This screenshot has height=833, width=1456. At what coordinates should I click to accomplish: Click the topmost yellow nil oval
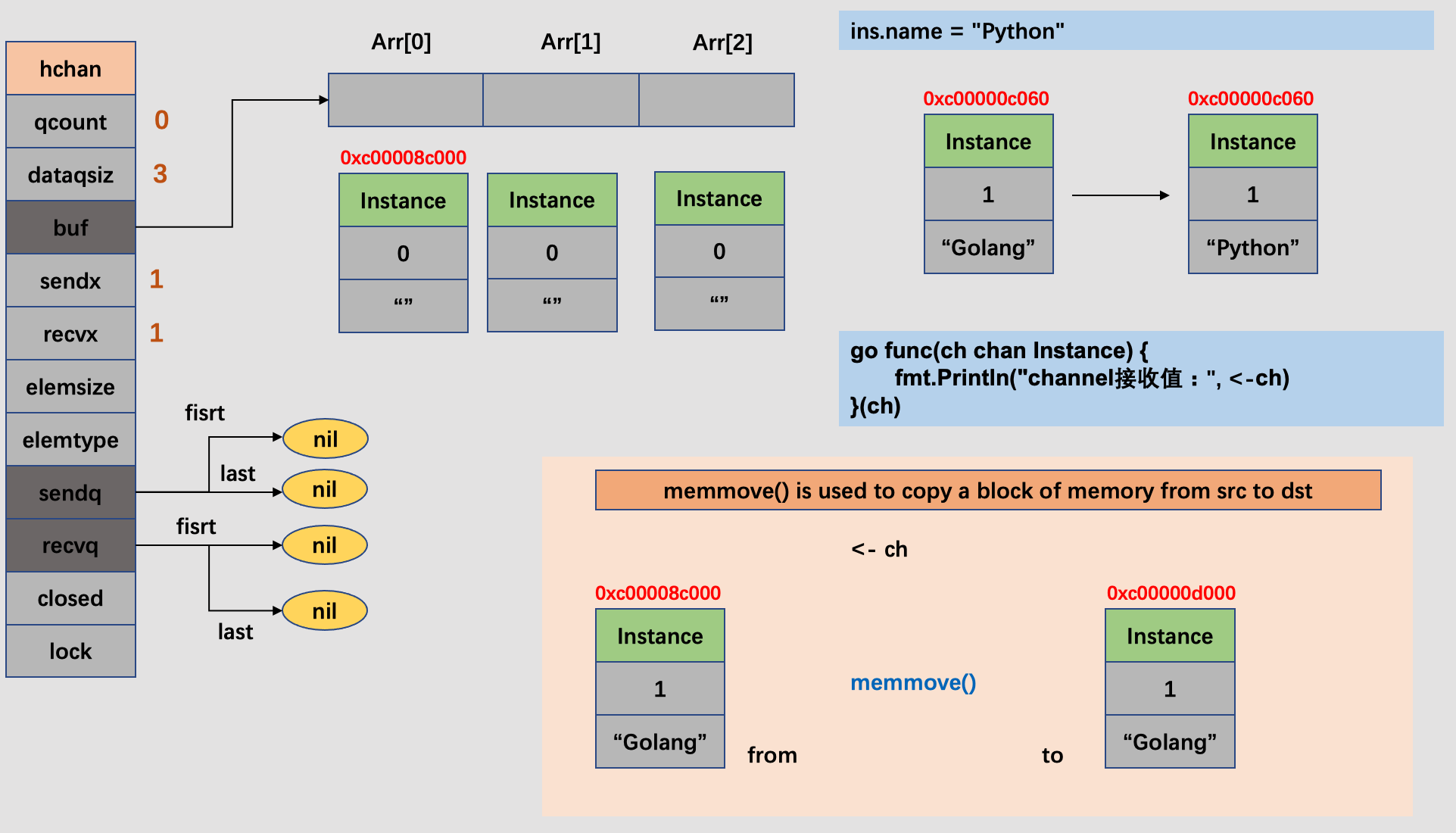(x=326, y=439)
